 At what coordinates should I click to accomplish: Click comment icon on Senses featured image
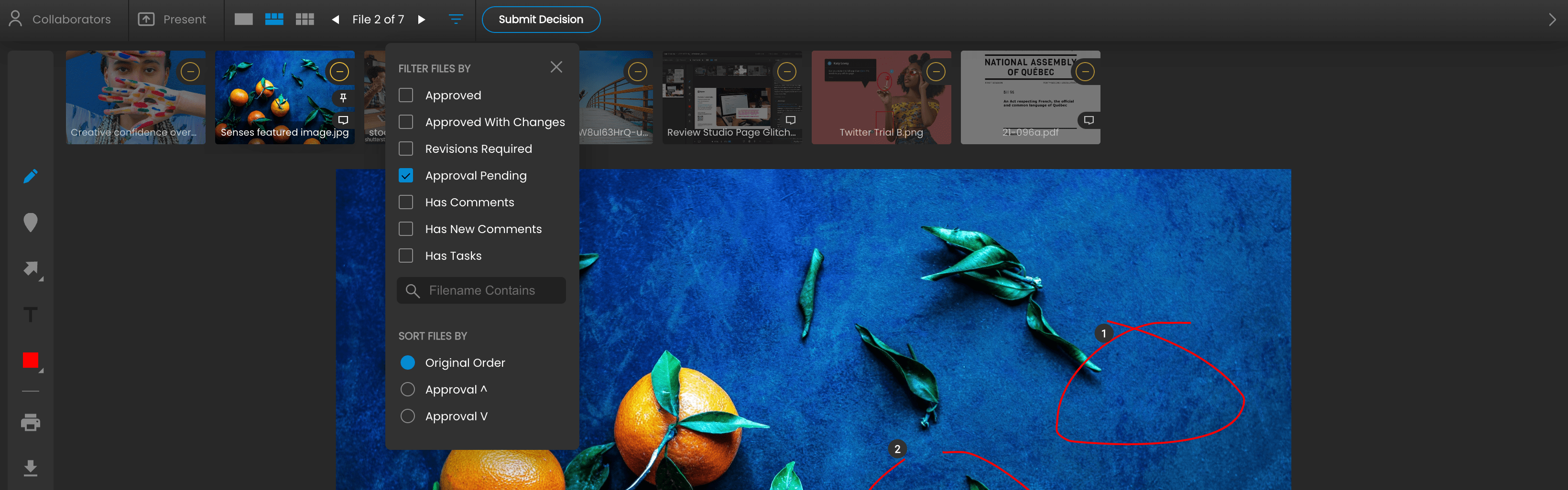(x=343, y=120)
